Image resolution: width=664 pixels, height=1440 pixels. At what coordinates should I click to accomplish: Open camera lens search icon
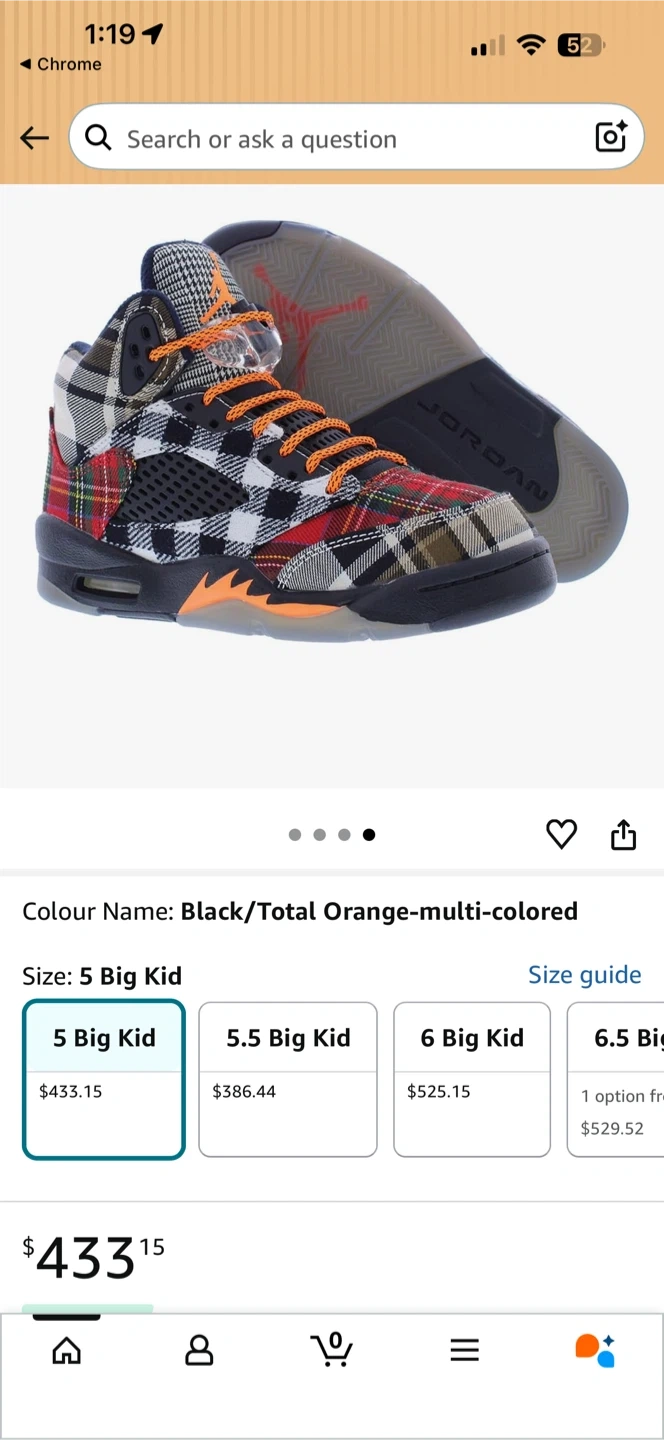611,137
